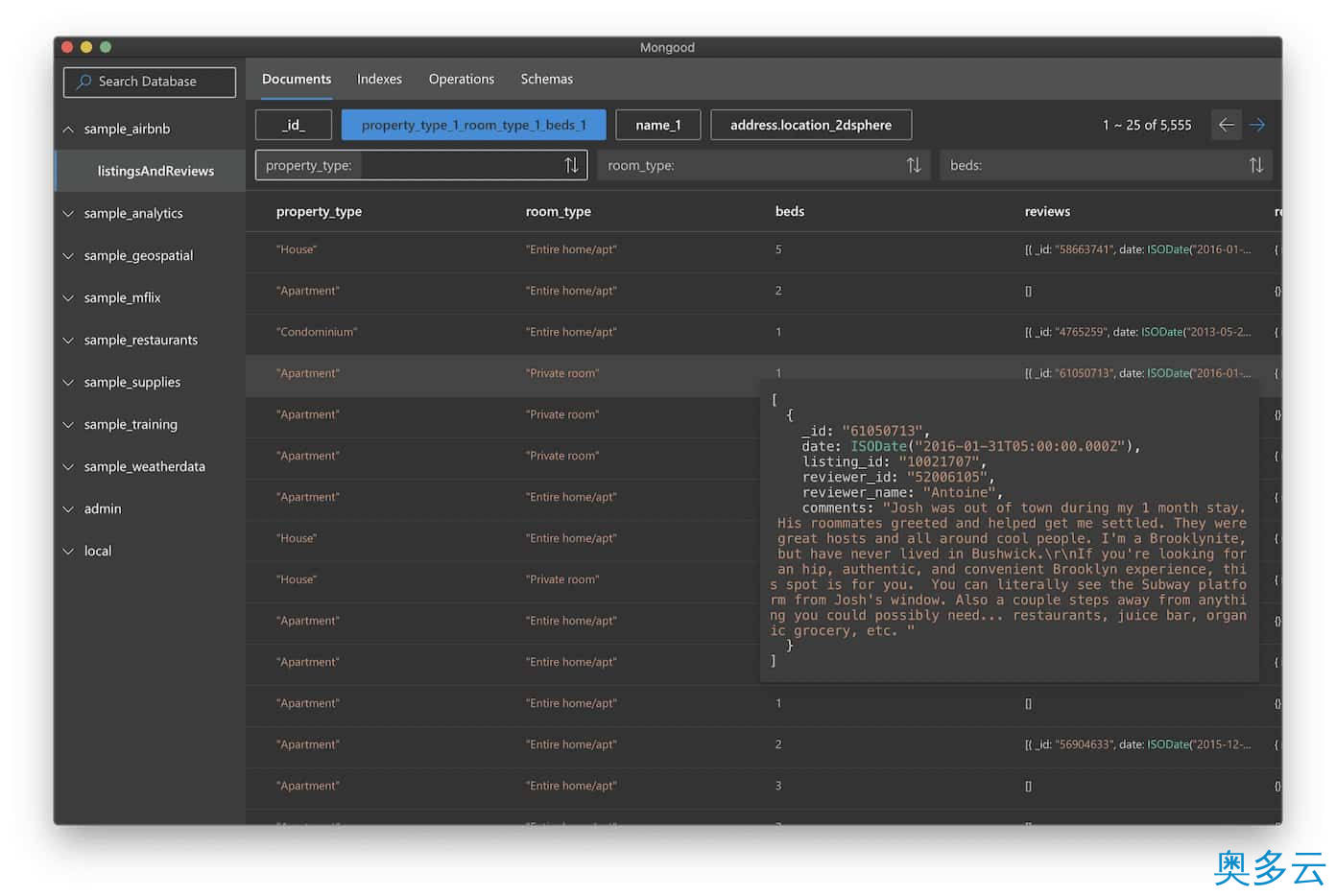Viewport: 1336px width, 896px height.
Task: Click the property_type column header
Action: tap(319, 212)
